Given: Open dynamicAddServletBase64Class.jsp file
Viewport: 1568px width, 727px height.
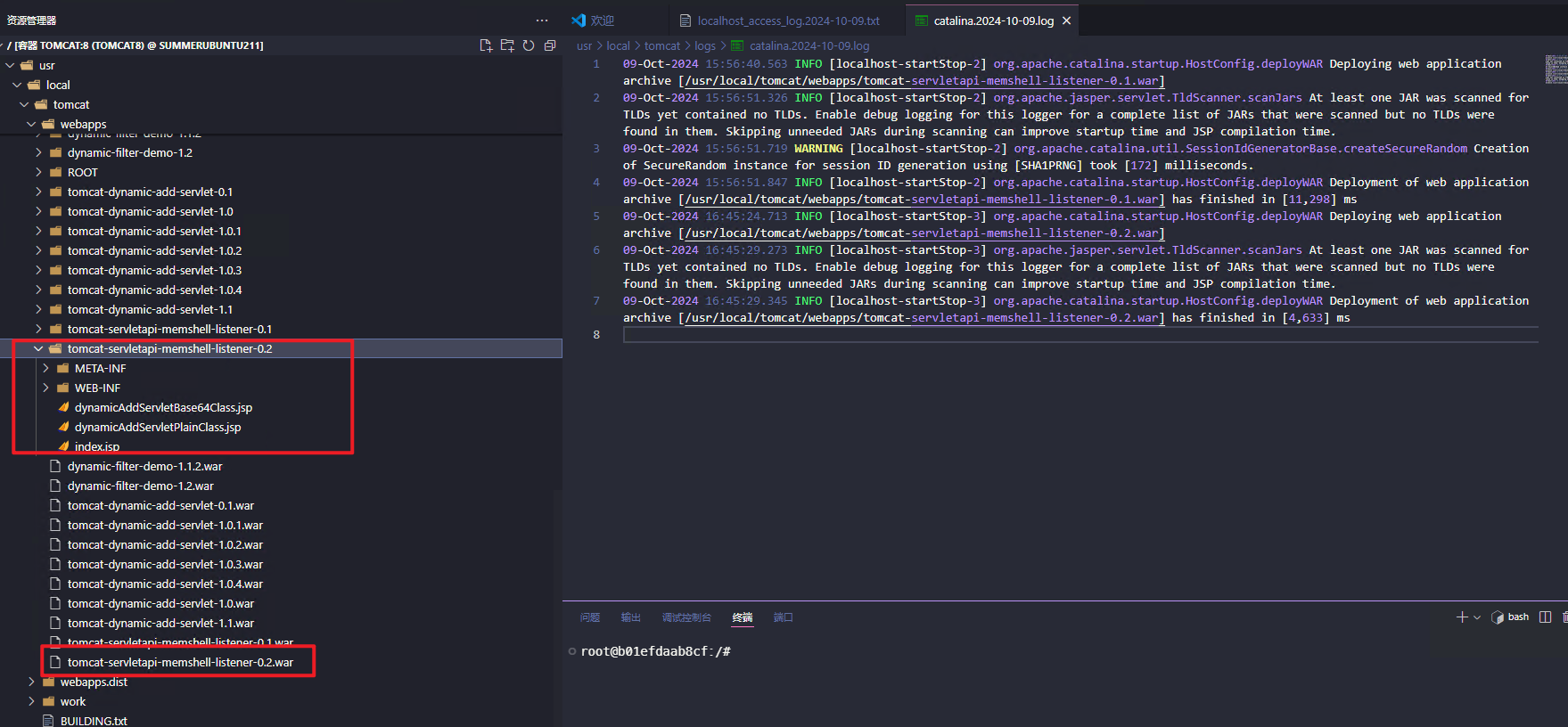Looking at the screenshot, I should (x=163, y=407).
